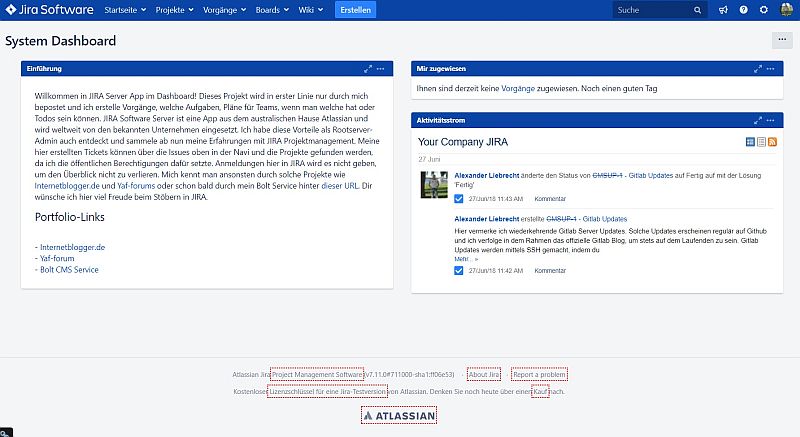Image resolution: width=800 pixels, height=437 pixels.
Task: Click the Your Company JIRA heading
Action: click(x=463, y=142)
